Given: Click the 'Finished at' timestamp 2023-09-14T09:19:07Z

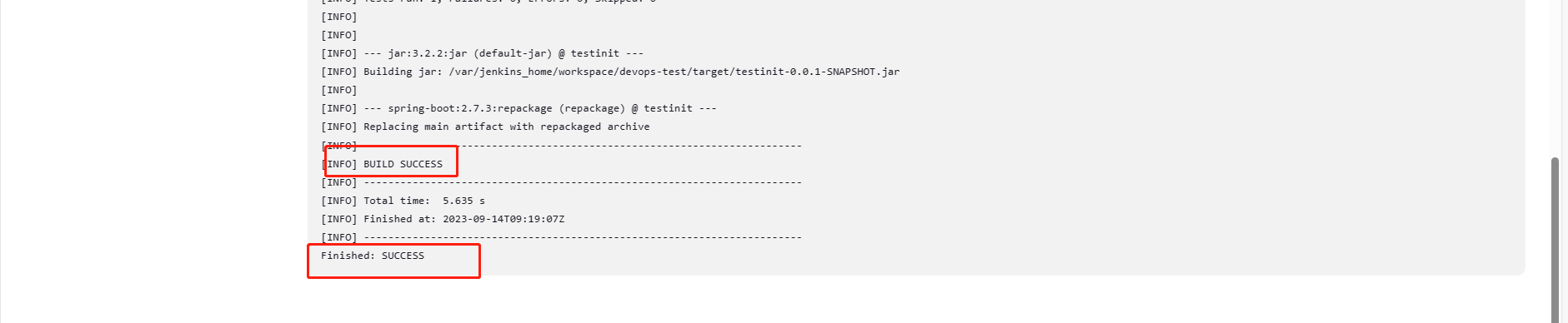Looking at the screenshot, I should 503,219.
